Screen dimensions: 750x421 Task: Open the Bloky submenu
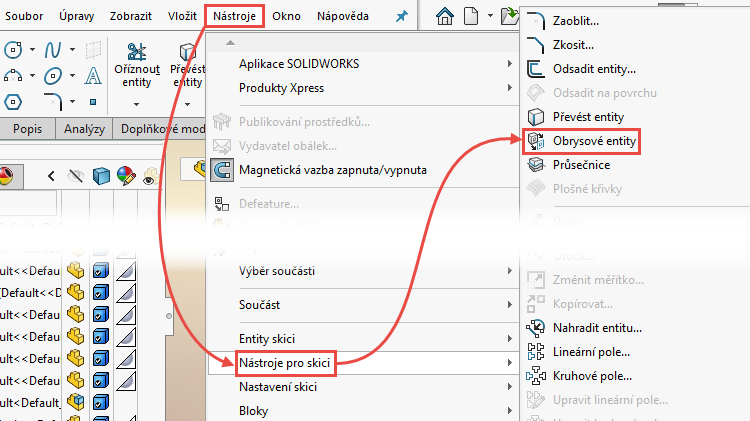click(x=364, y=411)
